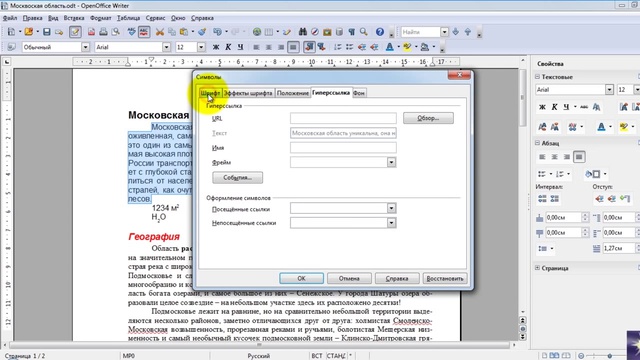The height and width of the screenshot is (360, 640).
Task: Click the sidebar font color A icon
Action: (601, 127)
